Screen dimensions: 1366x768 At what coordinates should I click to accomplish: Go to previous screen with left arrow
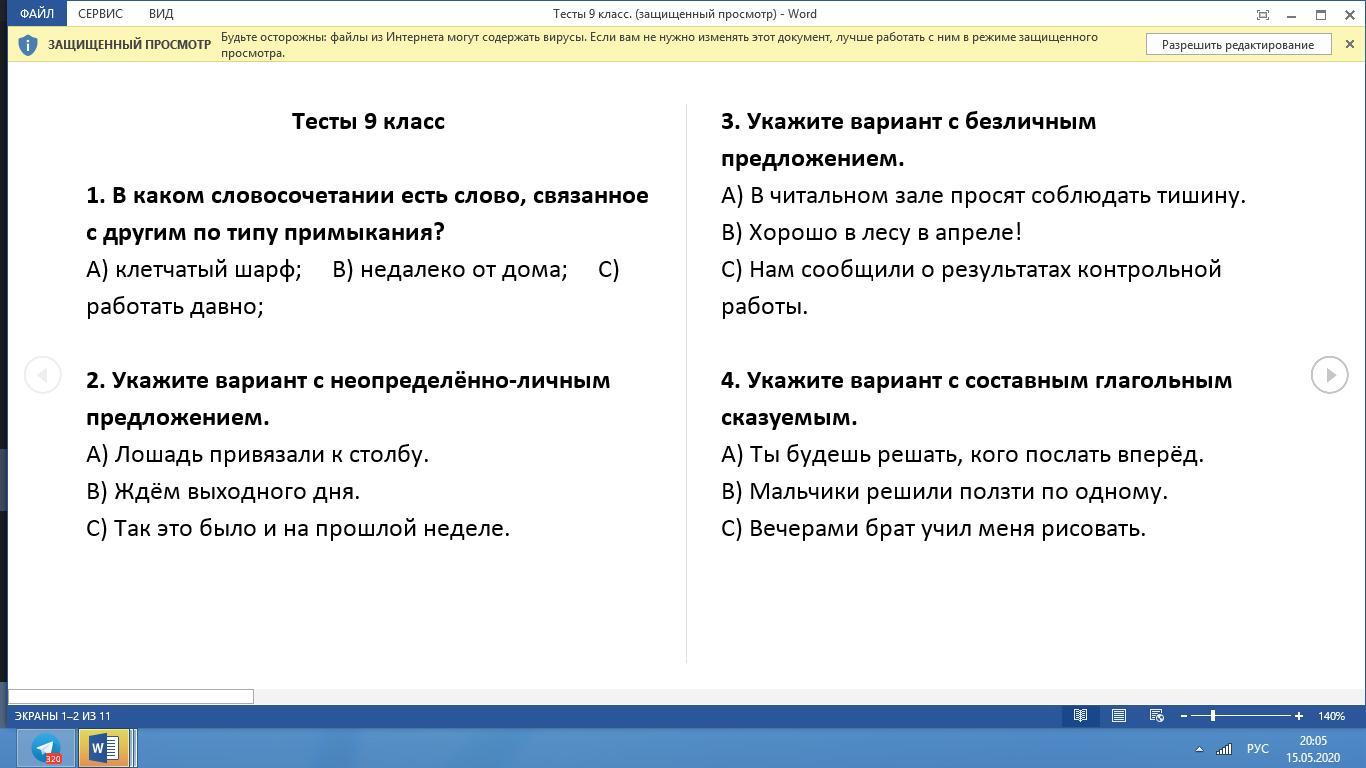(x=42, y=375)
